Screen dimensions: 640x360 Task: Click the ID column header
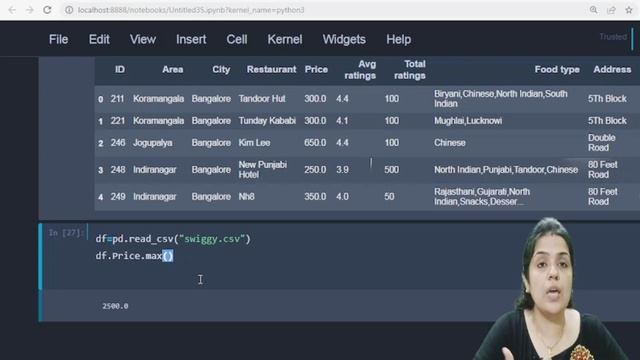pos(120,69)
